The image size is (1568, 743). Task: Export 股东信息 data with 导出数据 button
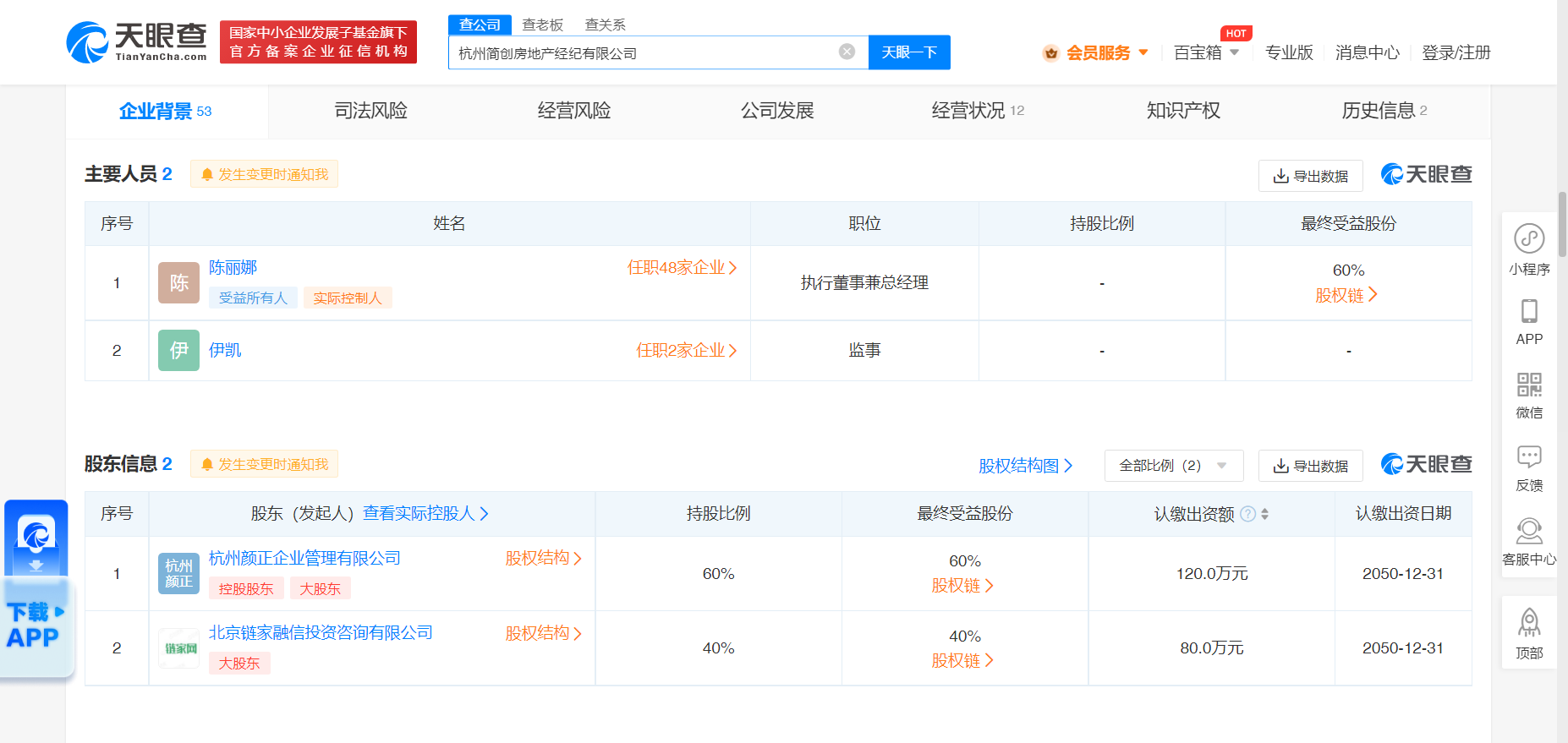1310,466
